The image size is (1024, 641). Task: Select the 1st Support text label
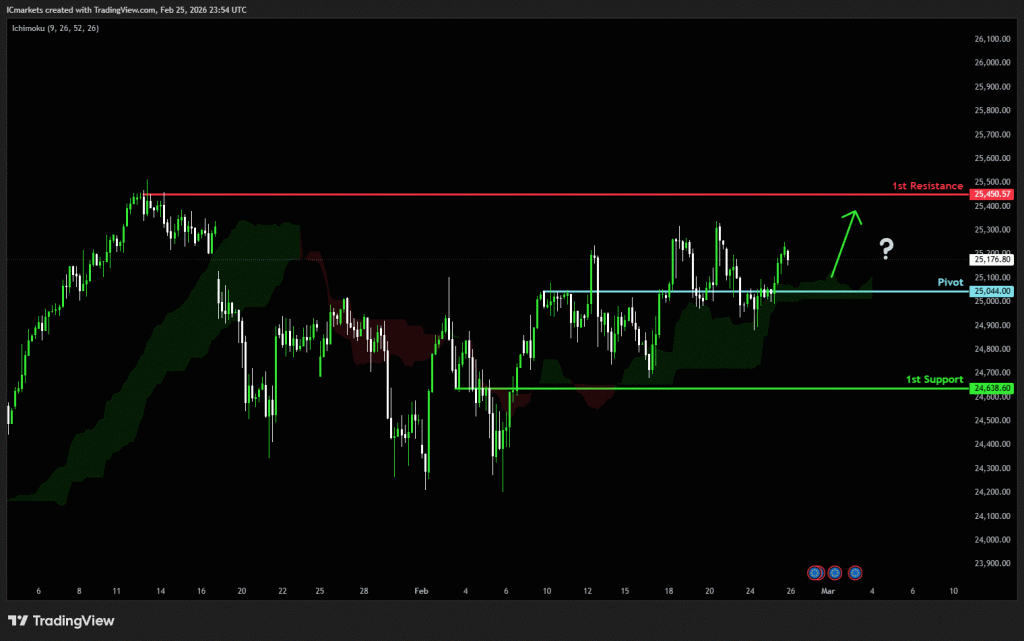[934, 380]
